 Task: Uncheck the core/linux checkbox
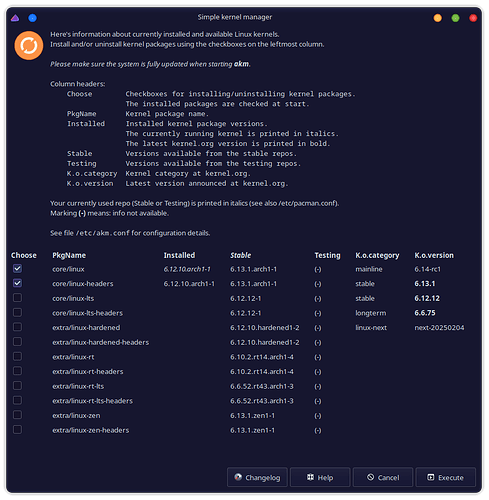point(17,268)
